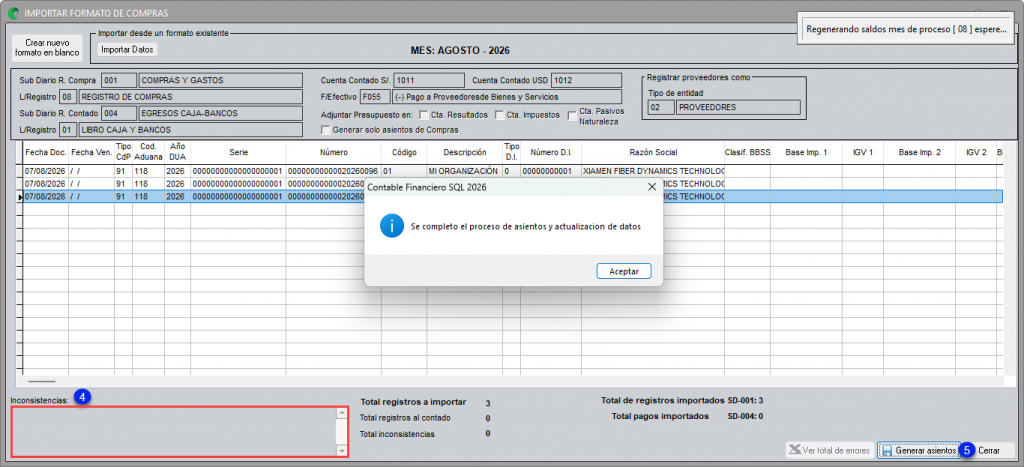
Task: Click the Año DUA column header
Action: [178, 152]
